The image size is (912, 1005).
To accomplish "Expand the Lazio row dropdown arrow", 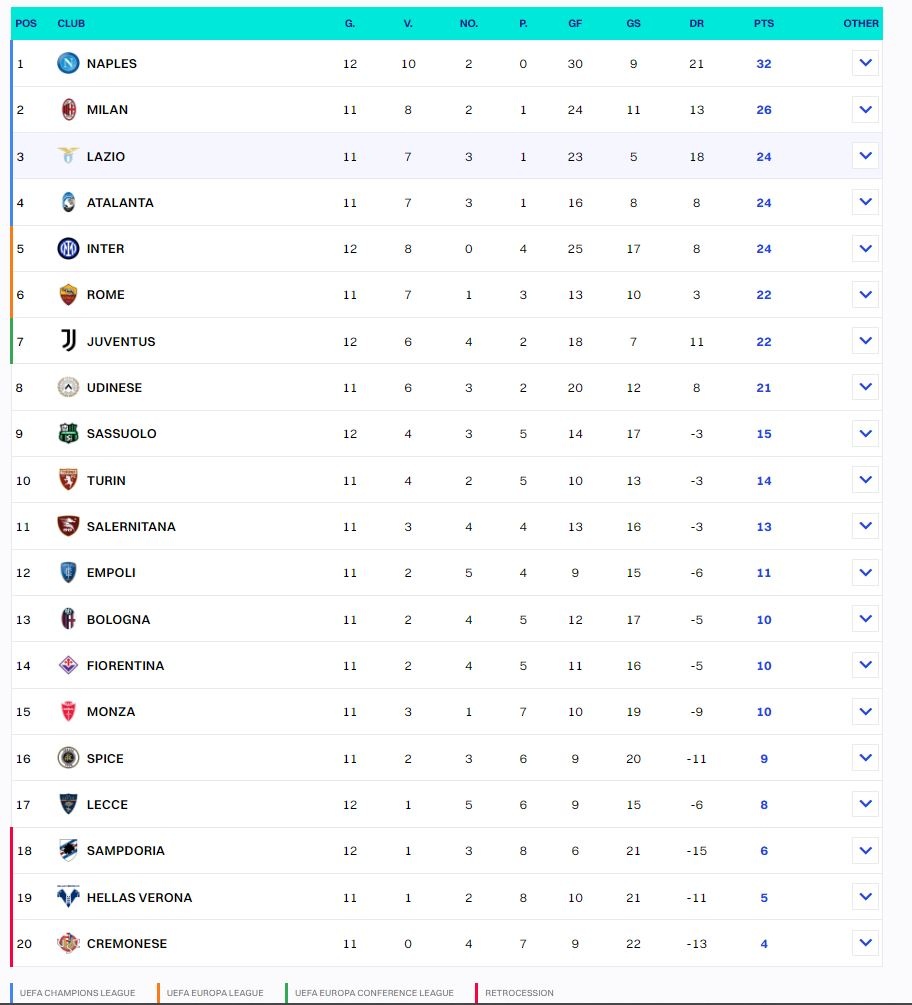I will click(865, 156).
